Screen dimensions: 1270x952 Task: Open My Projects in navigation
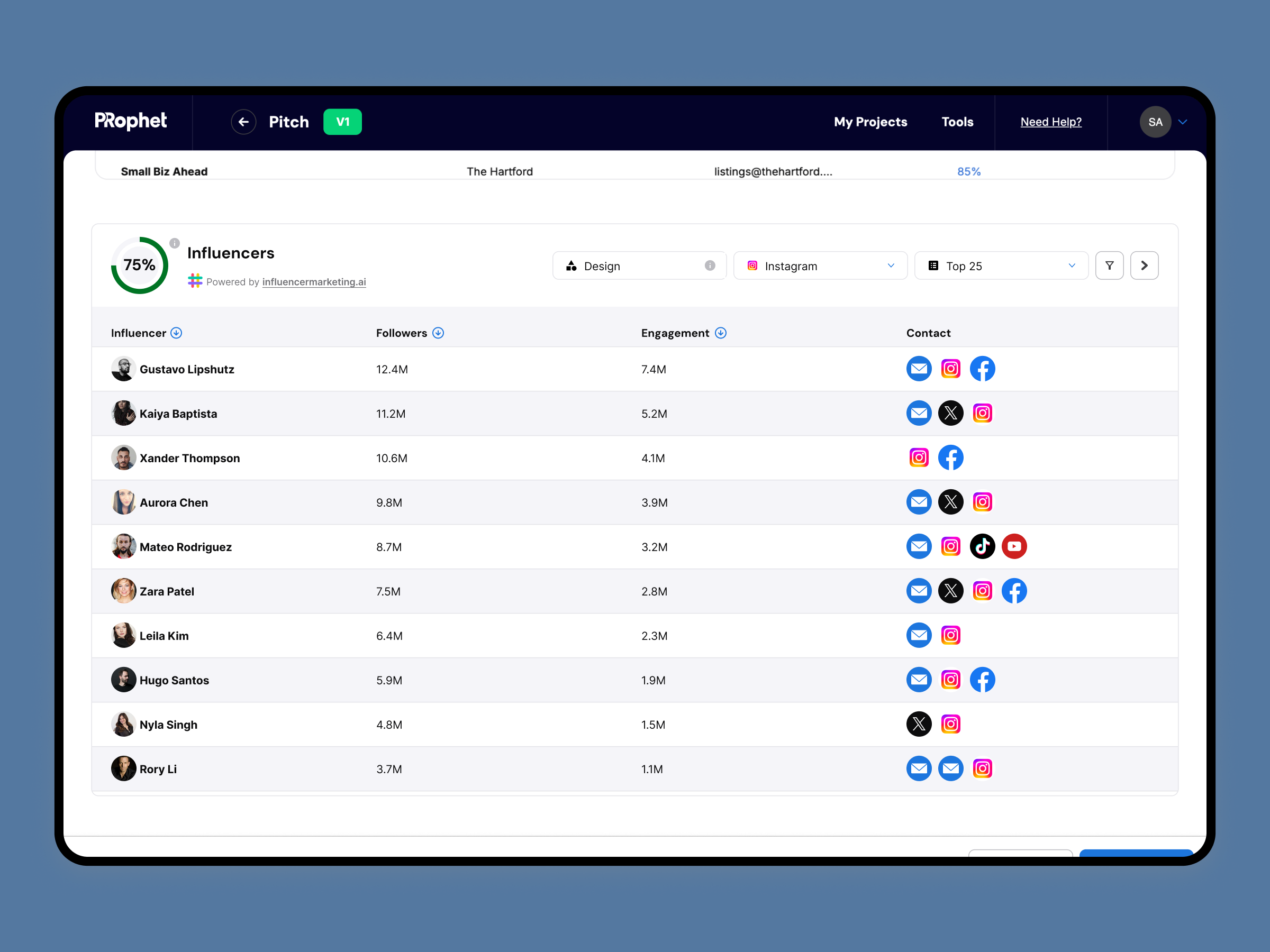coord(870,122)
